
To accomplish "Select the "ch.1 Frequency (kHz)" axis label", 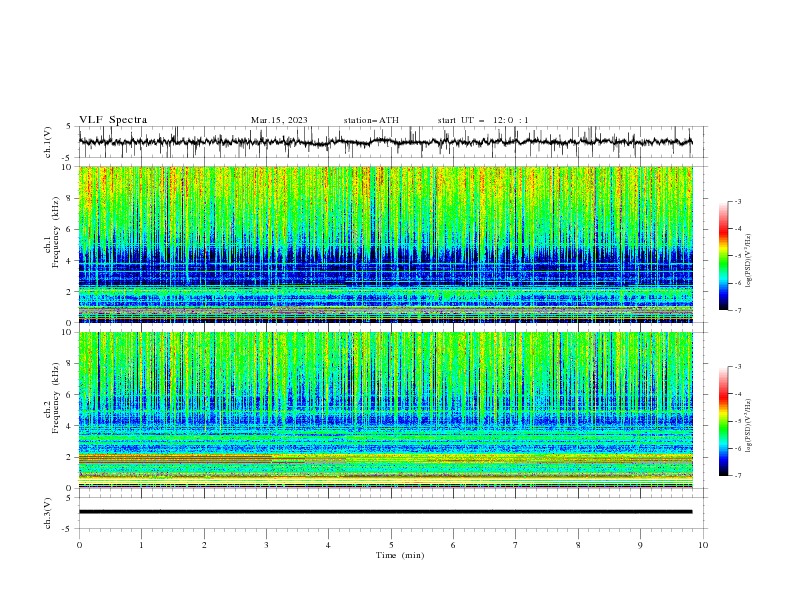I will 52,233.
